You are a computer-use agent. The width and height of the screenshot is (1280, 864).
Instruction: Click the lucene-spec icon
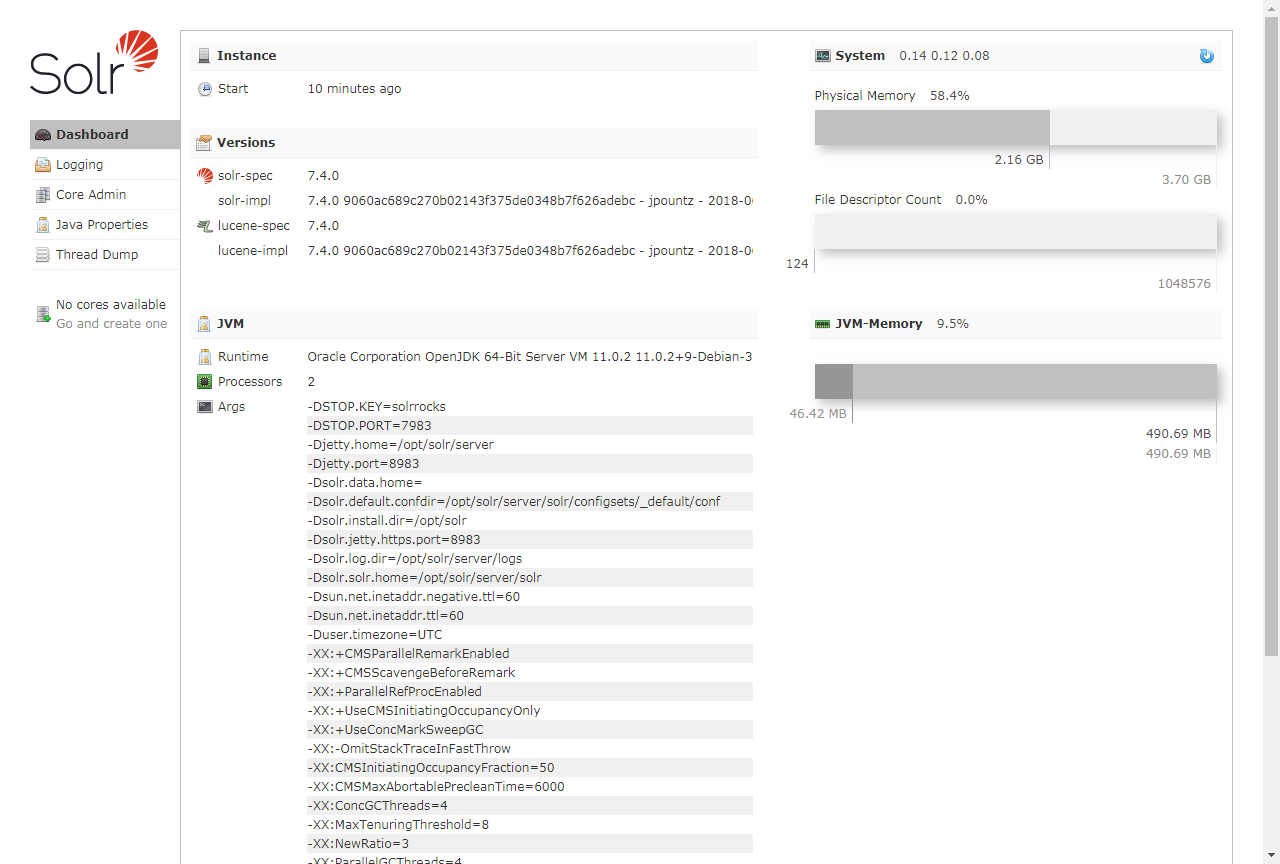(205, 226)
